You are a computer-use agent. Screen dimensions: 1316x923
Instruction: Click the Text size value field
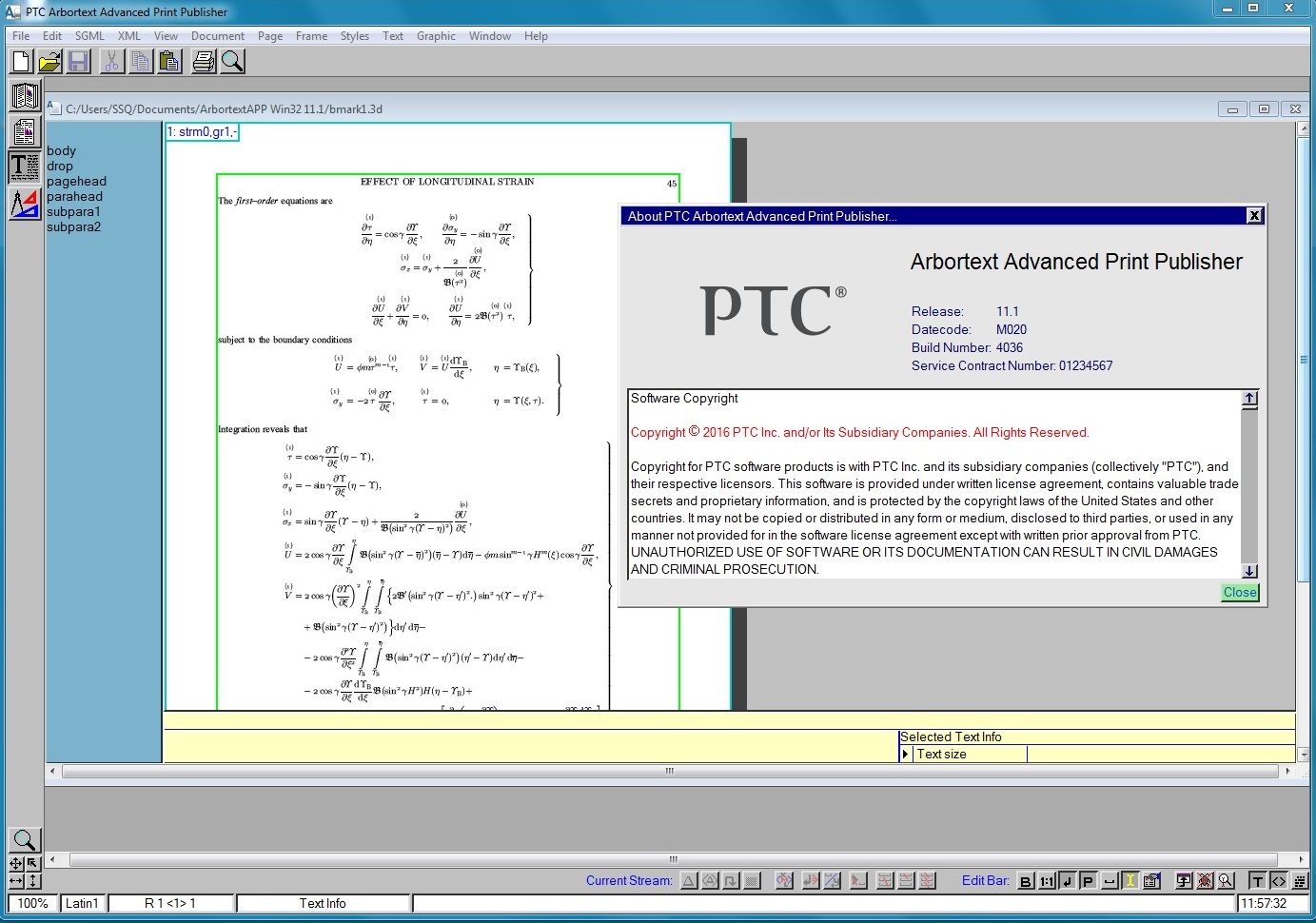tap(1160, 755)
